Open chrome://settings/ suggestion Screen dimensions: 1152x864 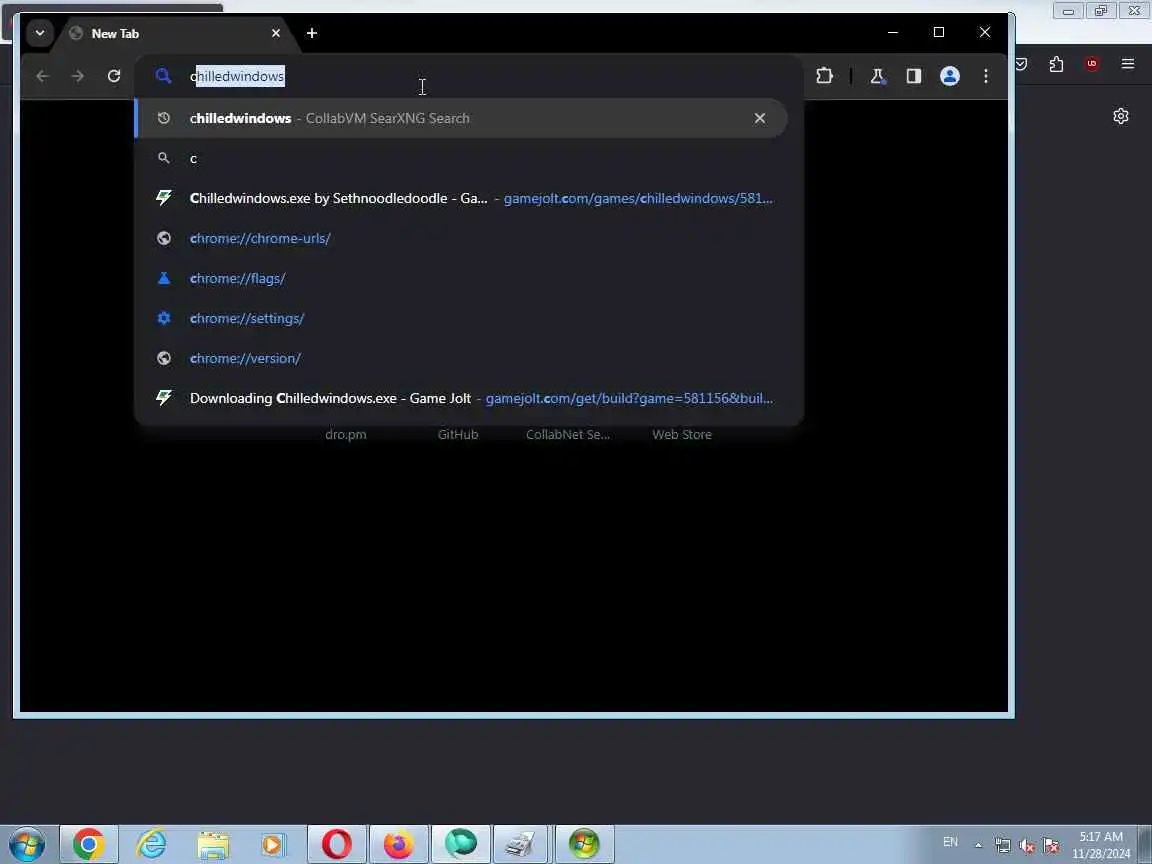[x=461, y=318]
